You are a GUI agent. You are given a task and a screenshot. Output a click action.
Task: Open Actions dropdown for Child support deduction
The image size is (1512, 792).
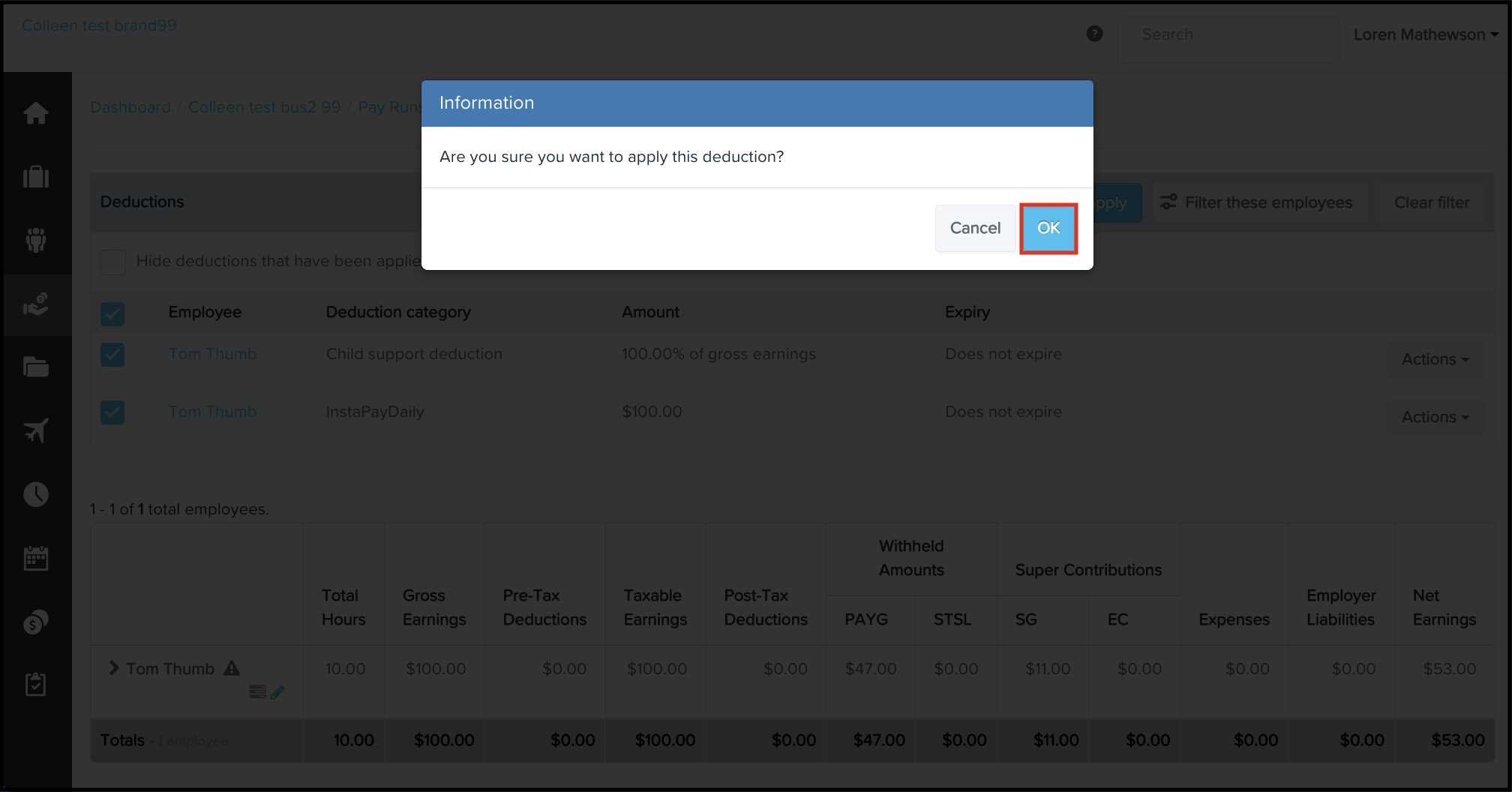[x=1434, y=359]
